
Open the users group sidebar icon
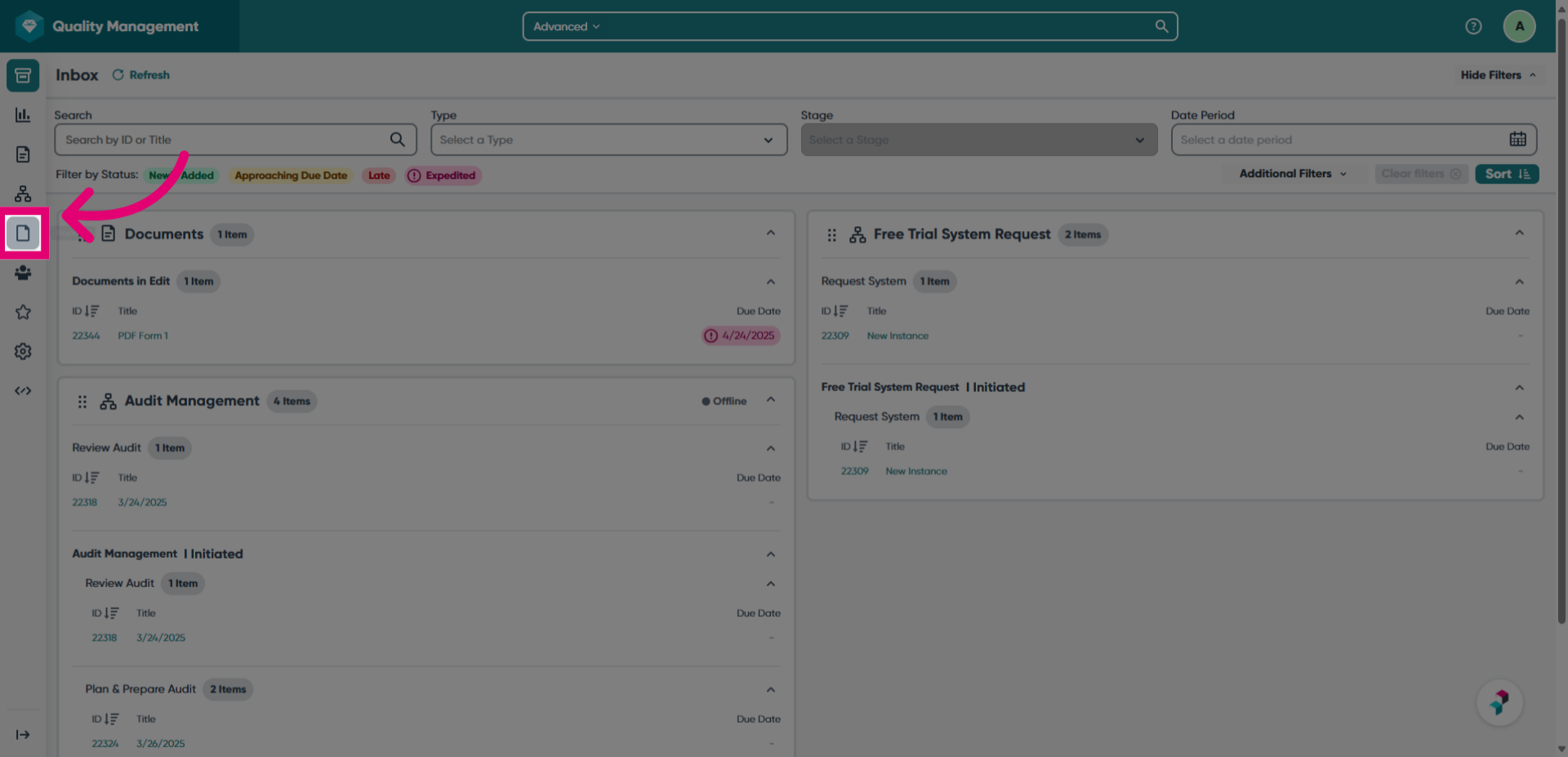[23, 273]
